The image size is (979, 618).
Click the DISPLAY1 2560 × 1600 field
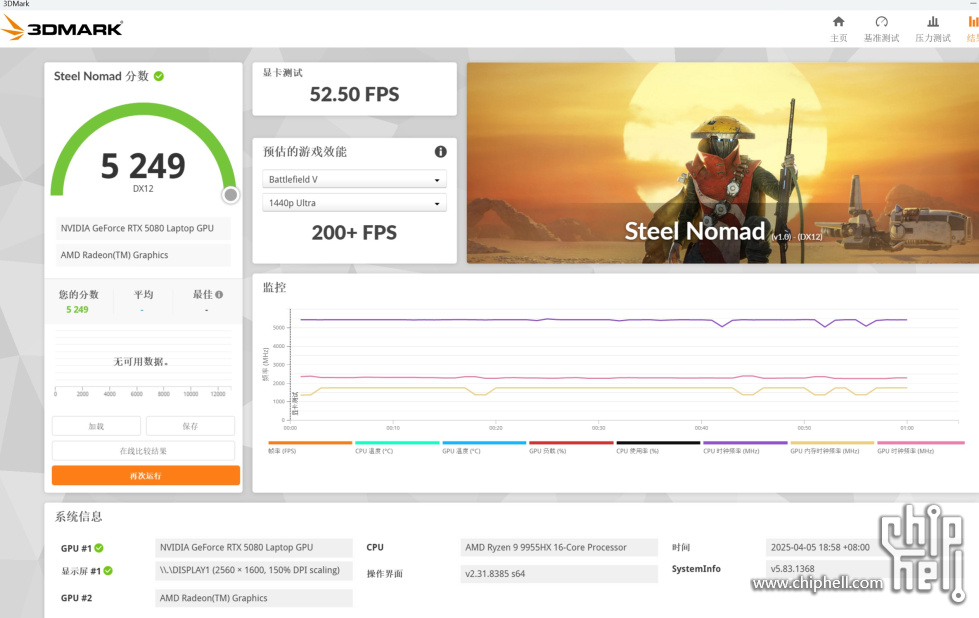point(253,570)
